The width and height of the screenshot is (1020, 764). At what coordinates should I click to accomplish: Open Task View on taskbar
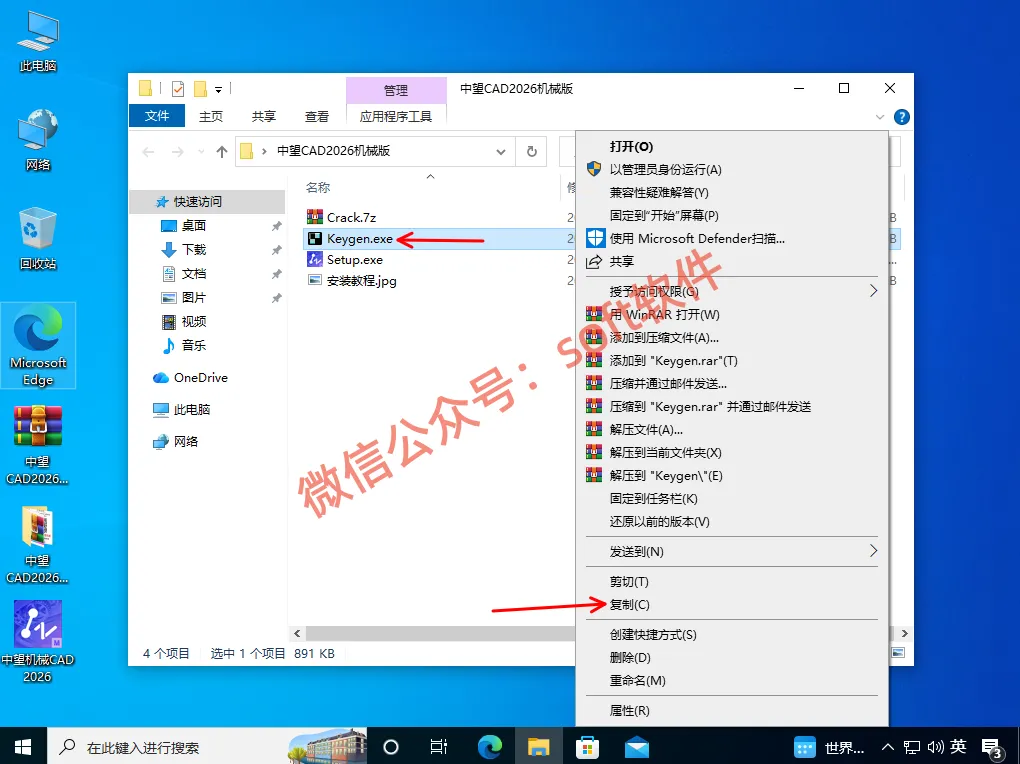pyautogui.click(x=439, y=746)
